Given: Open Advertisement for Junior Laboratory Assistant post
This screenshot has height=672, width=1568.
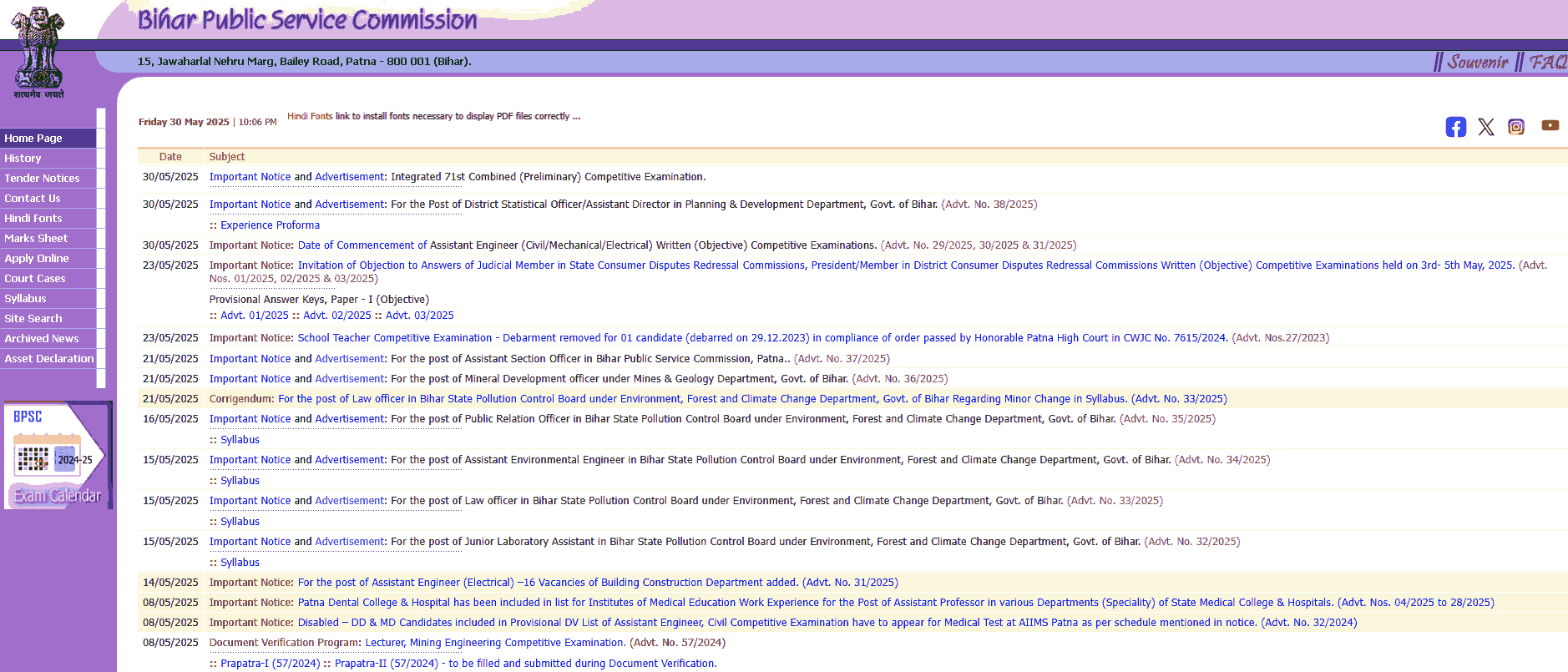Looking at the screenshot, I should click(350, 542).
